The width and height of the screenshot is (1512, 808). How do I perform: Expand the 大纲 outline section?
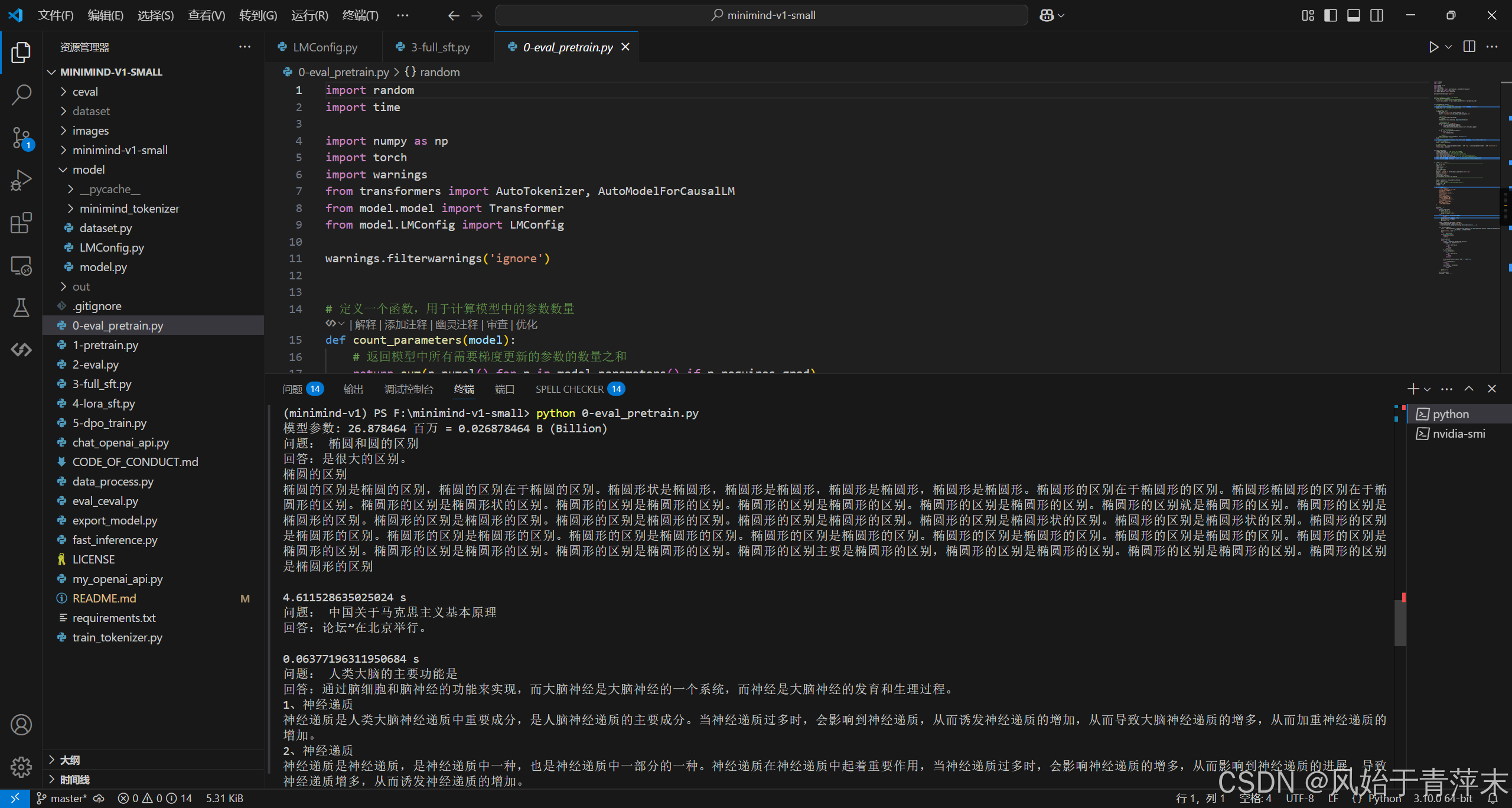click(70, 760)
